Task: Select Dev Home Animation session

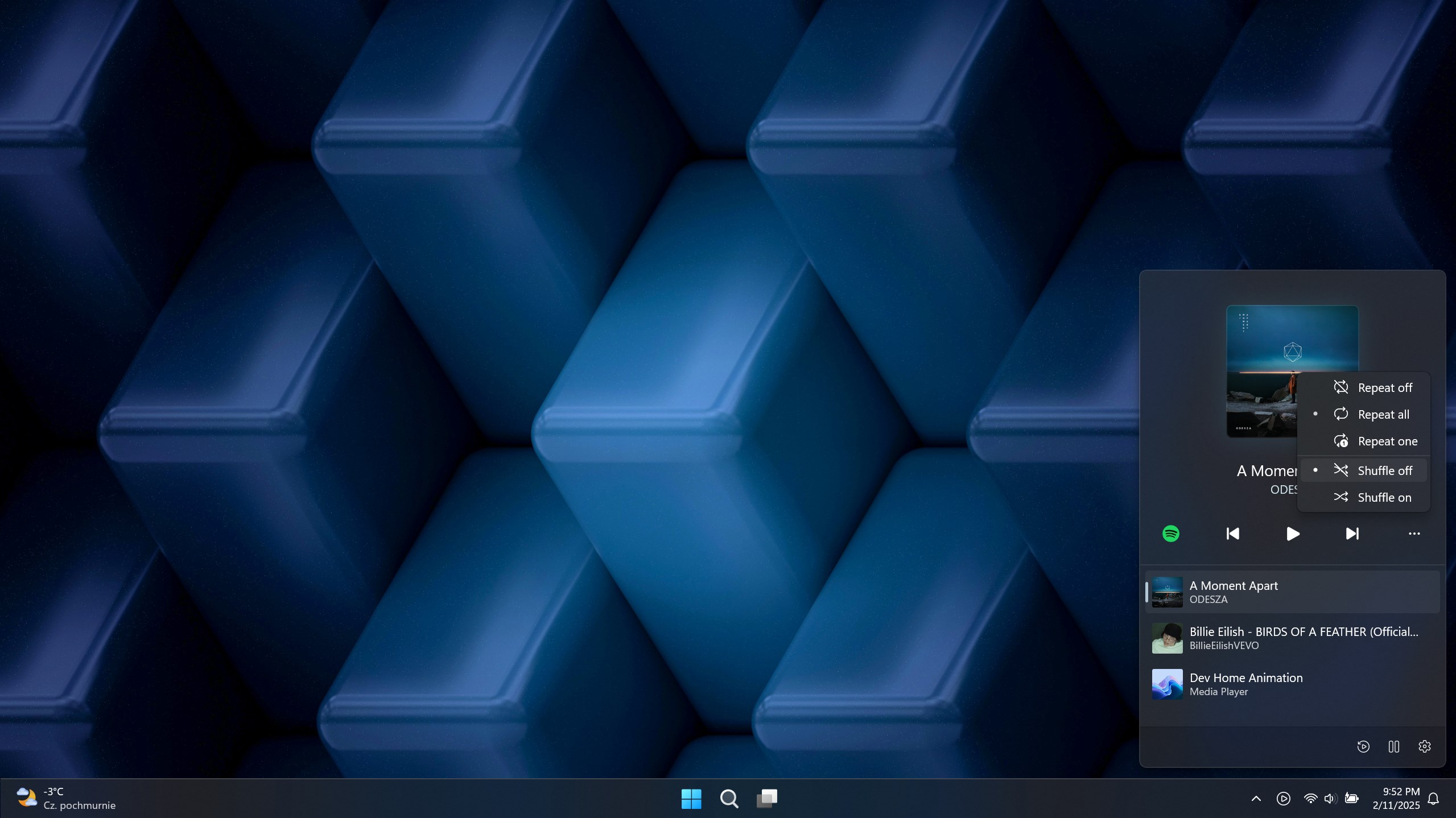Action: pos(1292,684)
